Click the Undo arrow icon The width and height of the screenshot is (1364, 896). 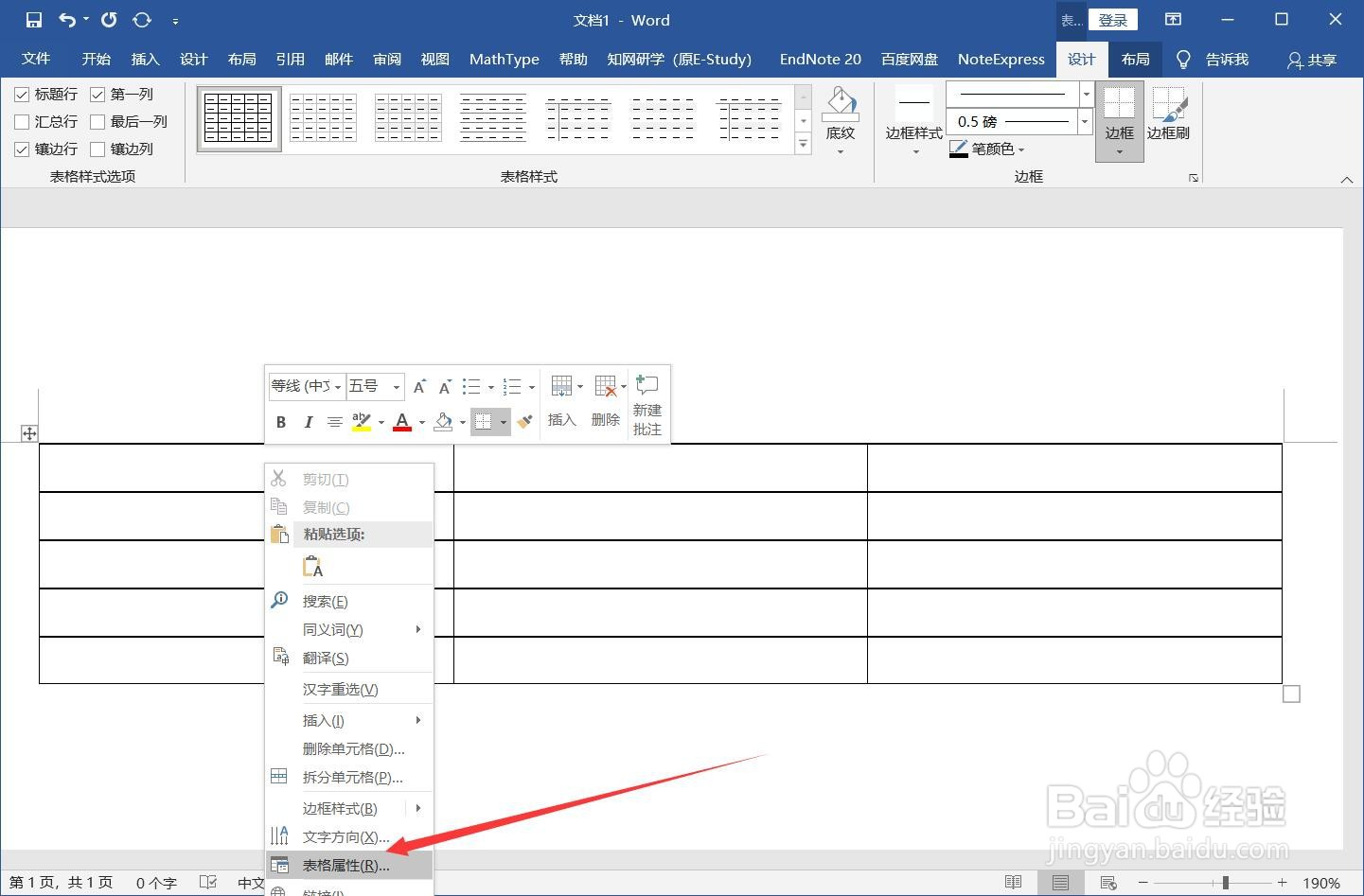[x=67, y=20]
